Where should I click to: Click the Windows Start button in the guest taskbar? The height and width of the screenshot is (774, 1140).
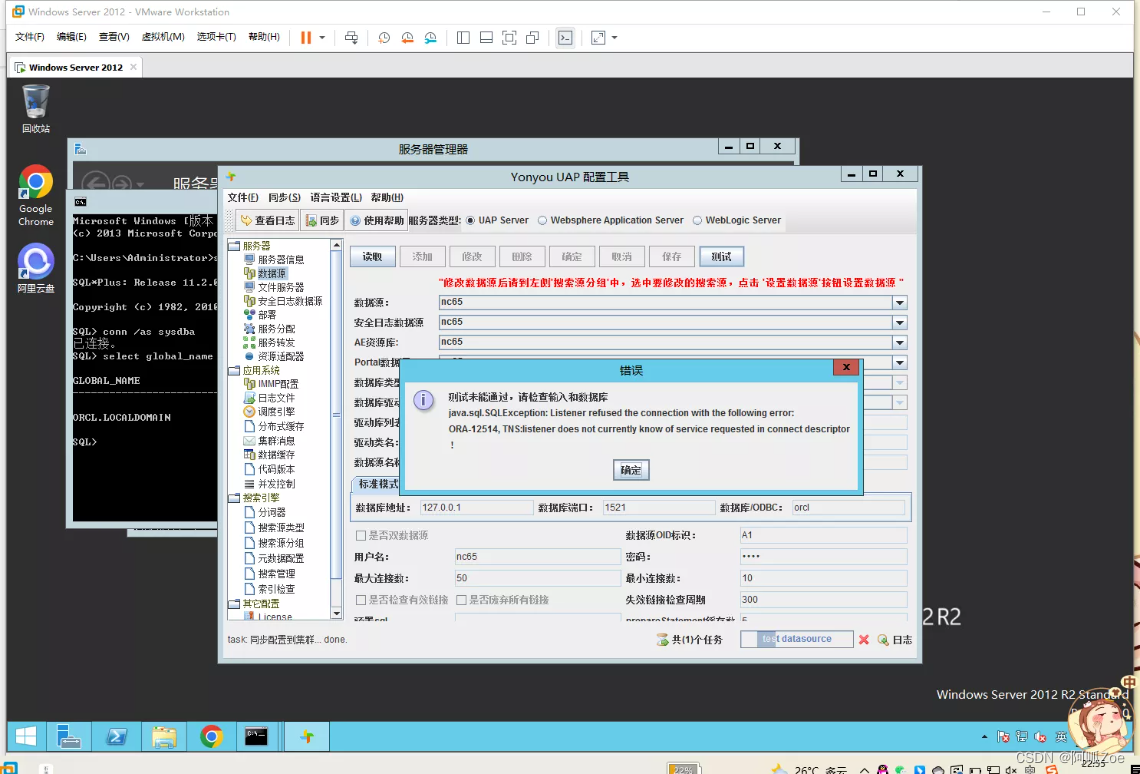click(x=26, y=736)
